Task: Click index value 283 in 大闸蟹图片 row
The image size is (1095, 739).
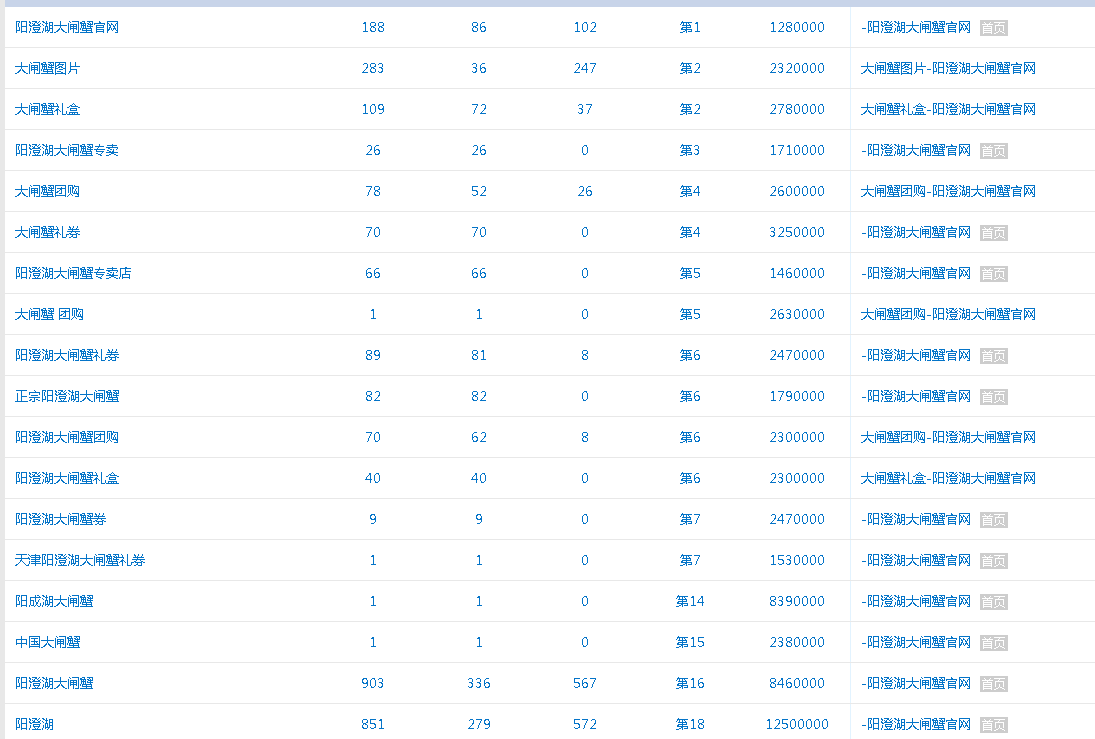Action: pyautogui.click(x=373, y=68)
